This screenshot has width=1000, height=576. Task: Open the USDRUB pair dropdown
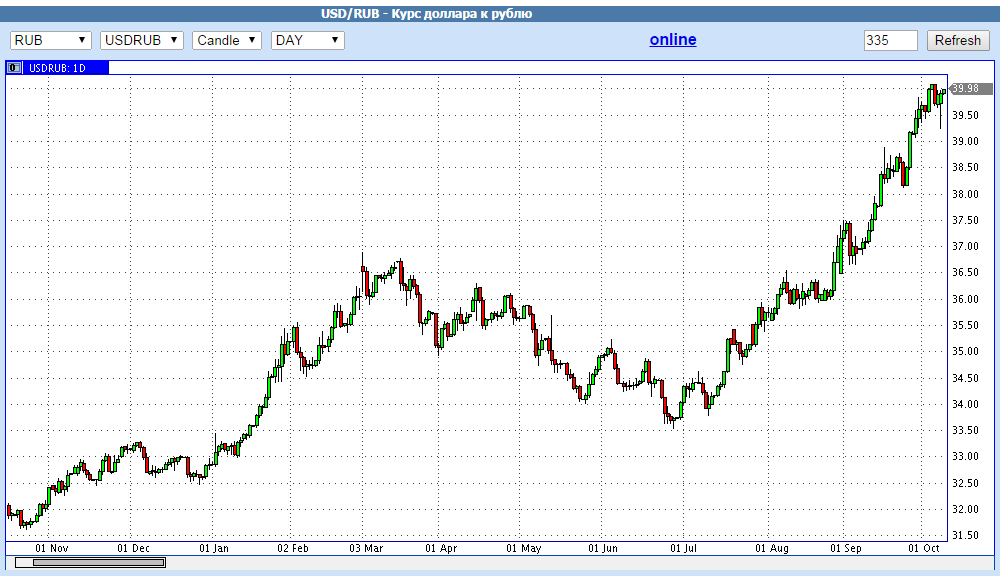click(x=142, y=40)
